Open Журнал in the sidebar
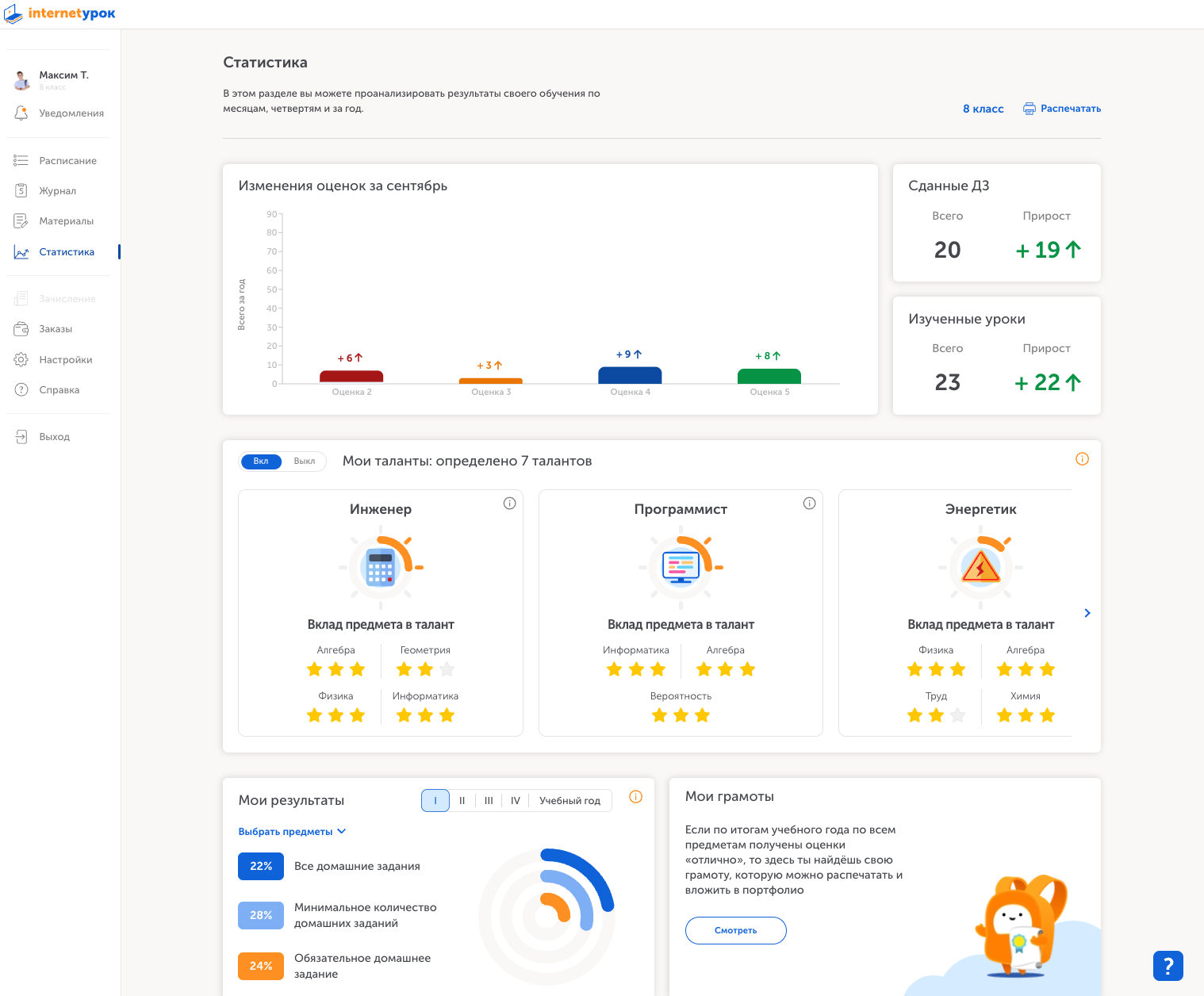This screenshot has width=1204, height=996. (x=57, y=191)
